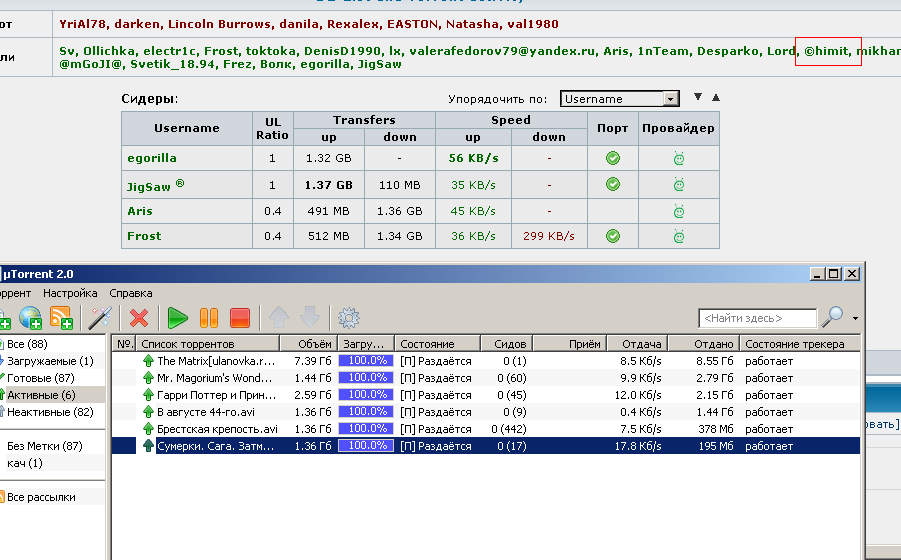Sort seeders descending with down triangle
This screenshot has width=901, height=560.
(698, 98)
